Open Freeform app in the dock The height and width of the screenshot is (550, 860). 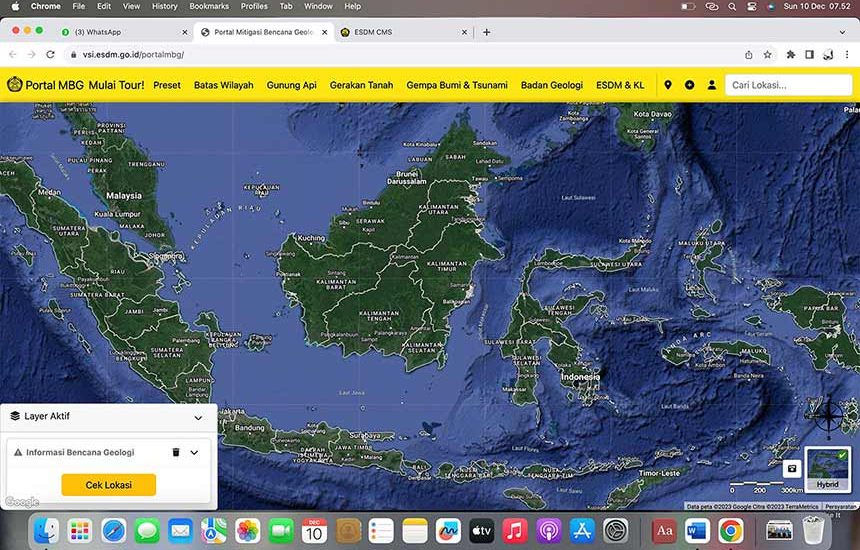(448, 531)
